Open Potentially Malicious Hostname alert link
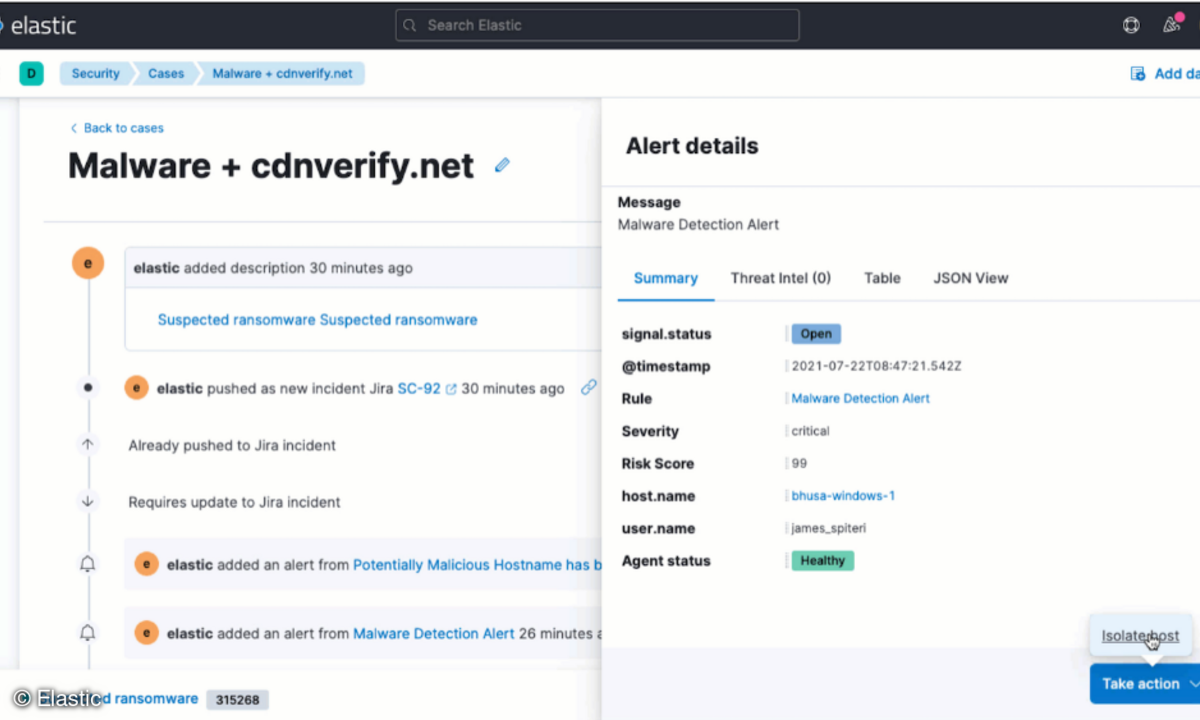Viewport: 1200px width, 720px height. [476, 565]
